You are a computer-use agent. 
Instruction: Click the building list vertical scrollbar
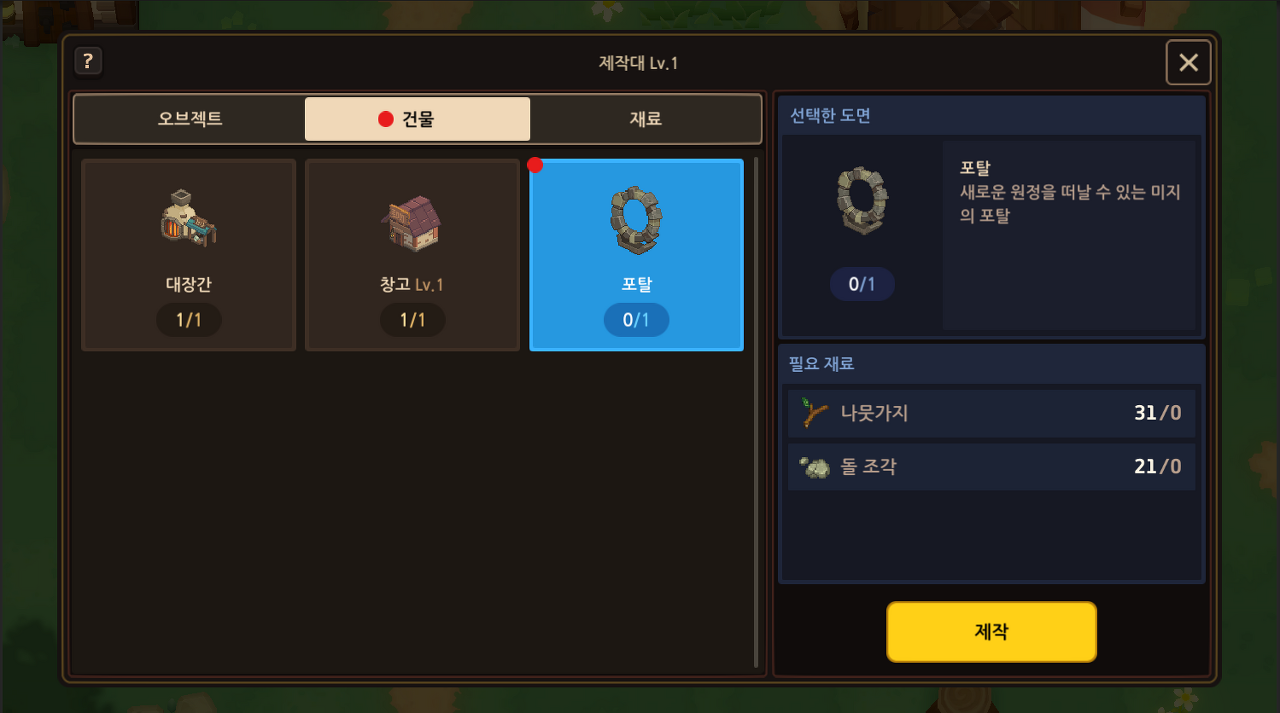[756, 412]
